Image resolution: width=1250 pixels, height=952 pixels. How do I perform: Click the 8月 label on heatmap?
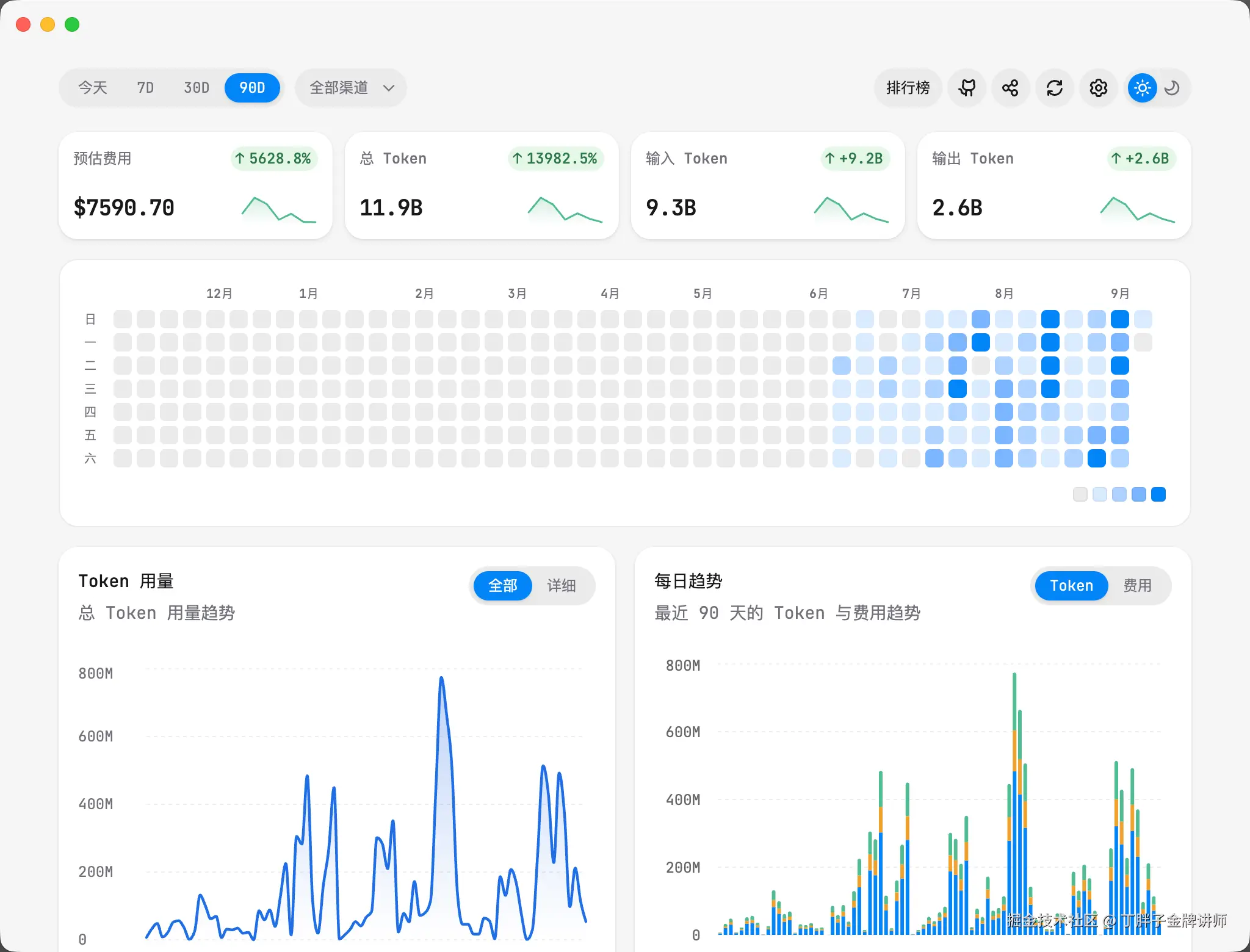coord(1004,294)
